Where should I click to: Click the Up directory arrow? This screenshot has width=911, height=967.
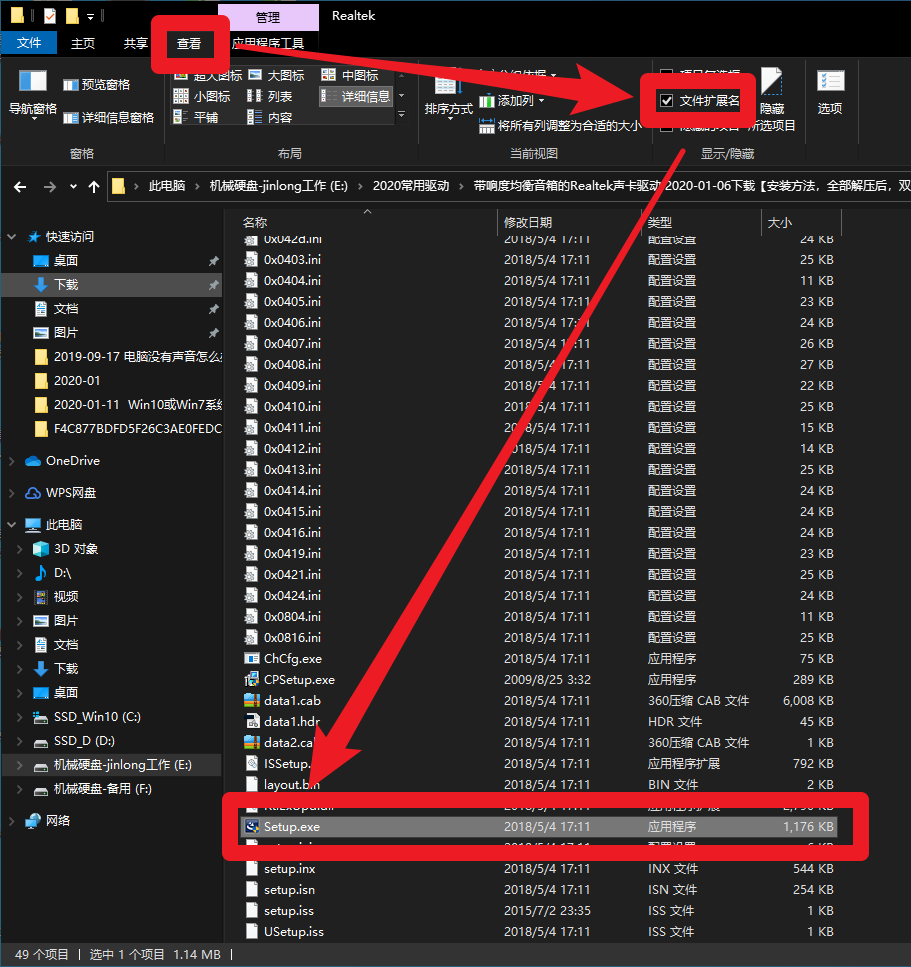pos(94,186)
